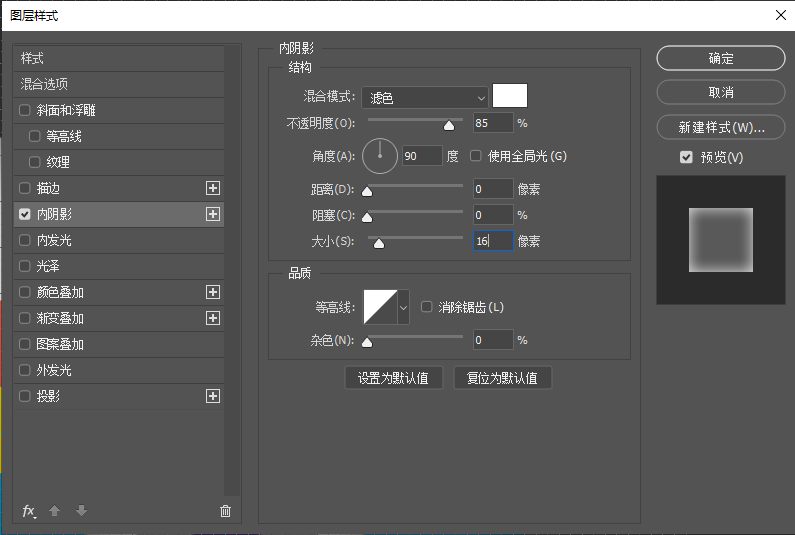The height and width of the screenshot is (535, 795).
Task: Click the 距离 pixel value field
Action: (493, 189)
